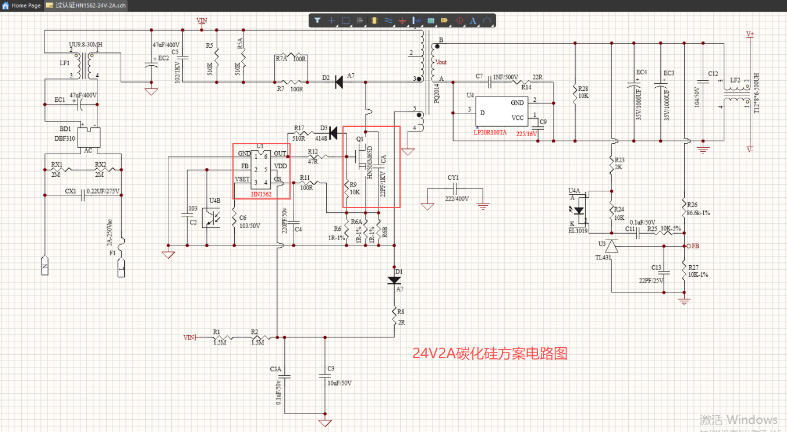
Task: Click the R12 gate resistor designator
Action: click(312, 152)
